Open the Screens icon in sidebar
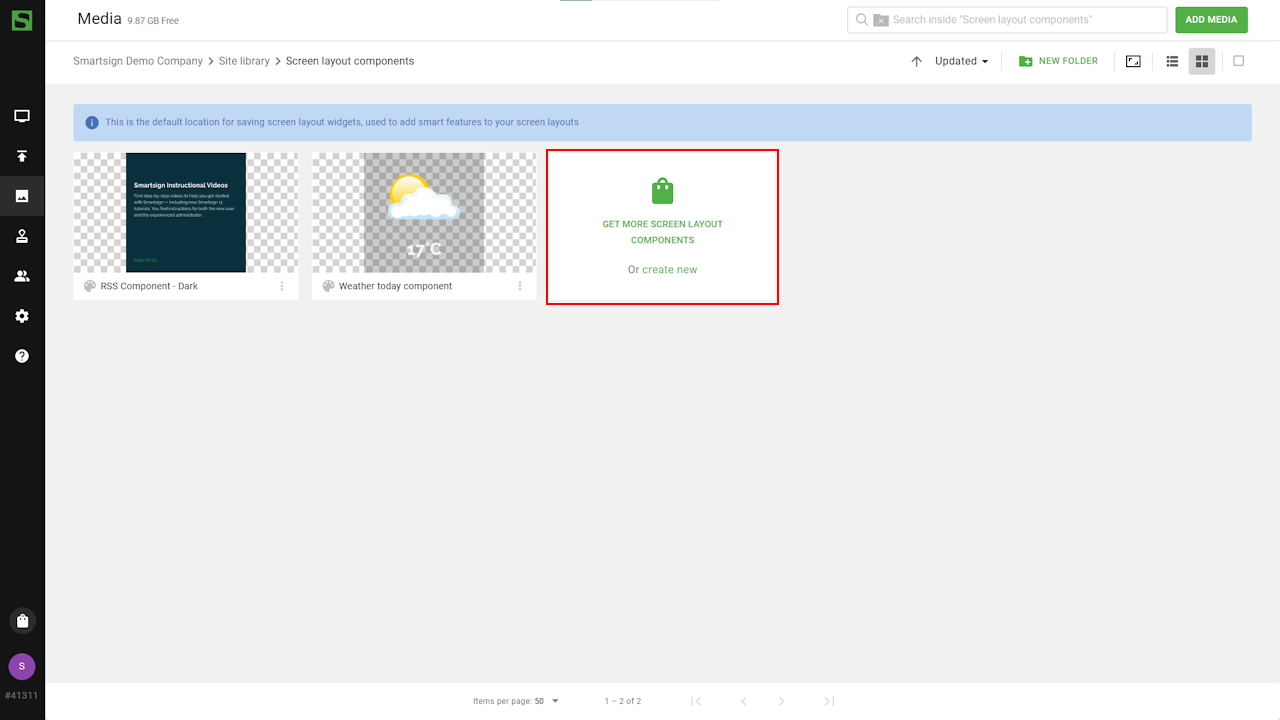 [x=22, y=116]
